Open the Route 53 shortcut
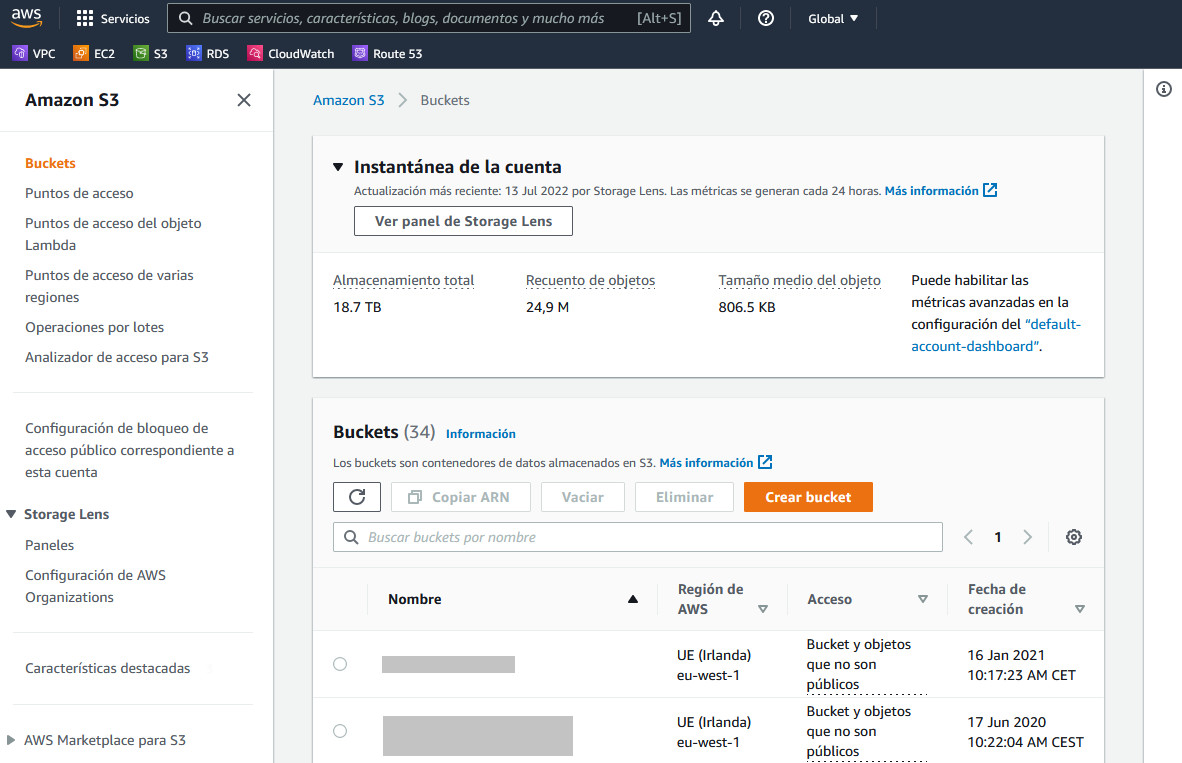 pyautogui.click(x=387, y=54)
